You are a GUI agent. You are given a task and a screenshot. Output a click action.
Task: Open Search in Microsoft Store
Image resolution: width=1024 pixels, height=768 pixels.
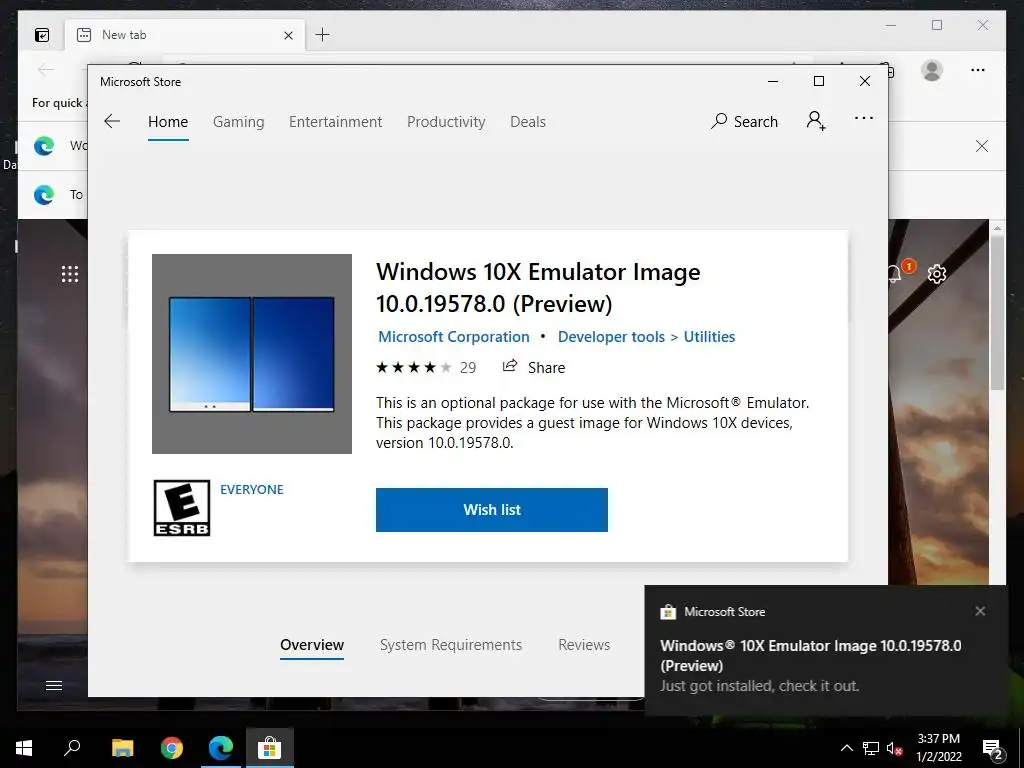744,121
